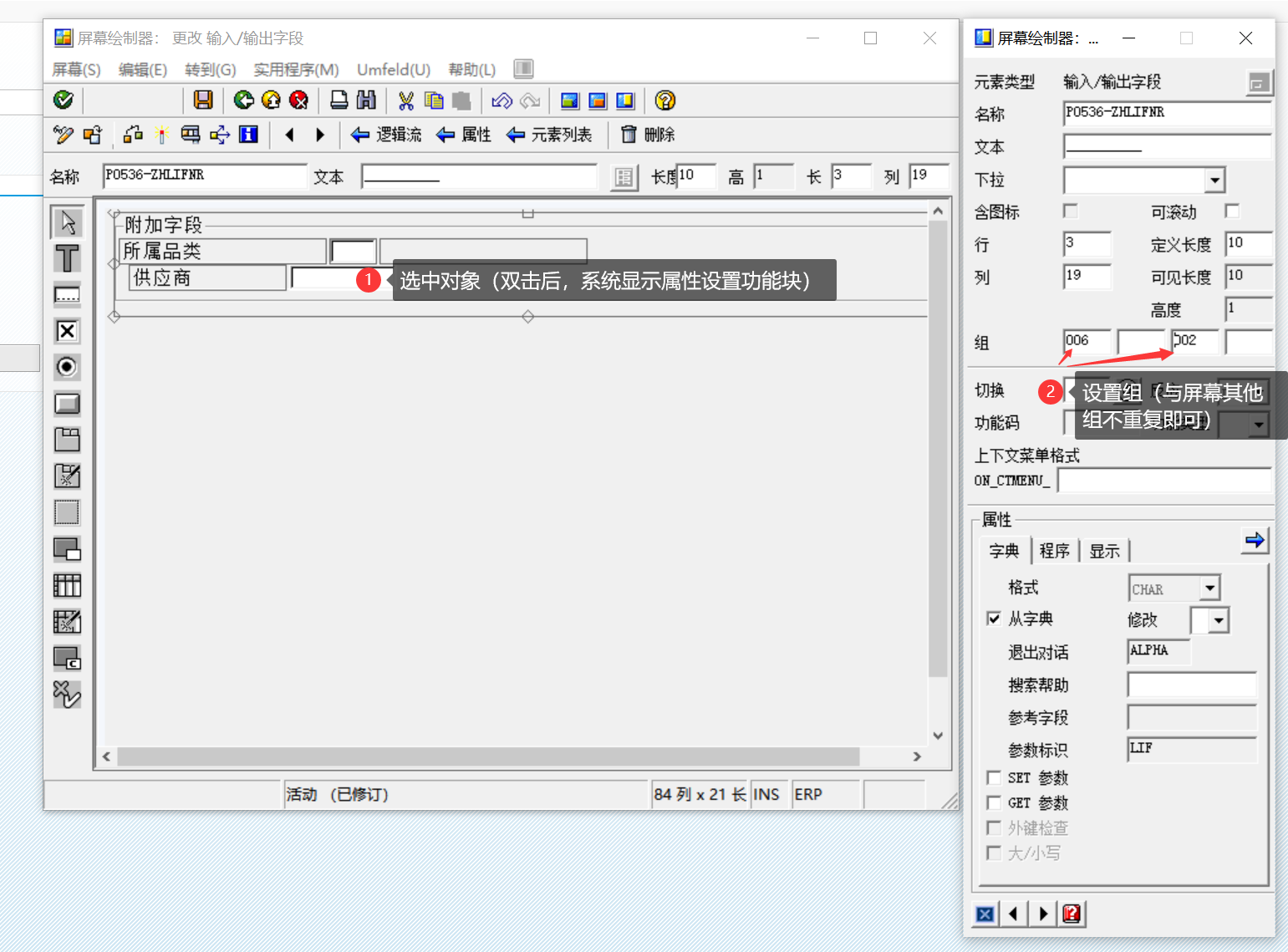The height and width of the screenshot is (952, 1288).
Task: Click the find (binoculars) toolbar icon
Action: pyautogui.click(x=366, y=100)
